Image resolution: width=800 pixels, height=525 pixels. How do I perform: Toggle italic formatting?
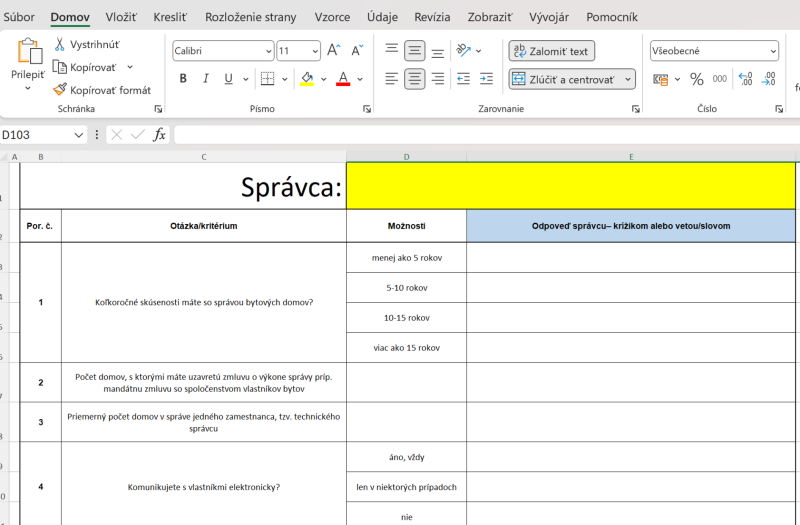[206, 79]
